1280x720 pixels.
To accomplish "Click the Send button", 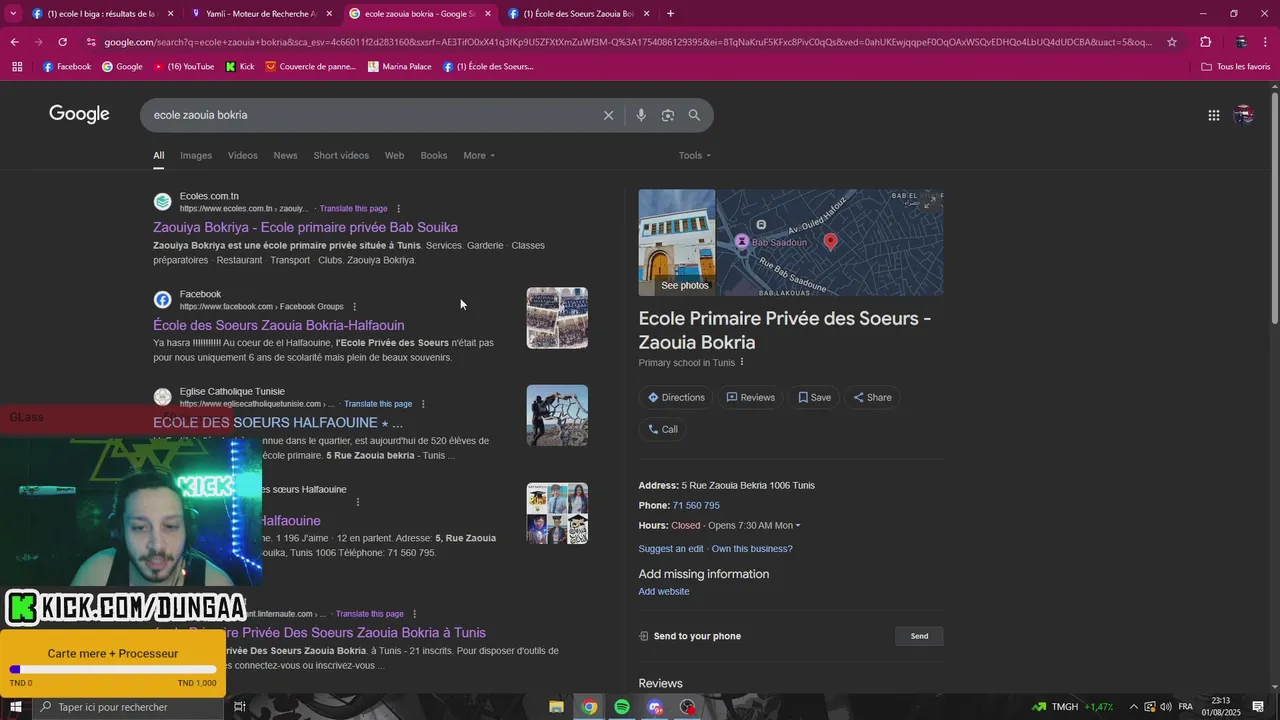I will tap(919, 636).
